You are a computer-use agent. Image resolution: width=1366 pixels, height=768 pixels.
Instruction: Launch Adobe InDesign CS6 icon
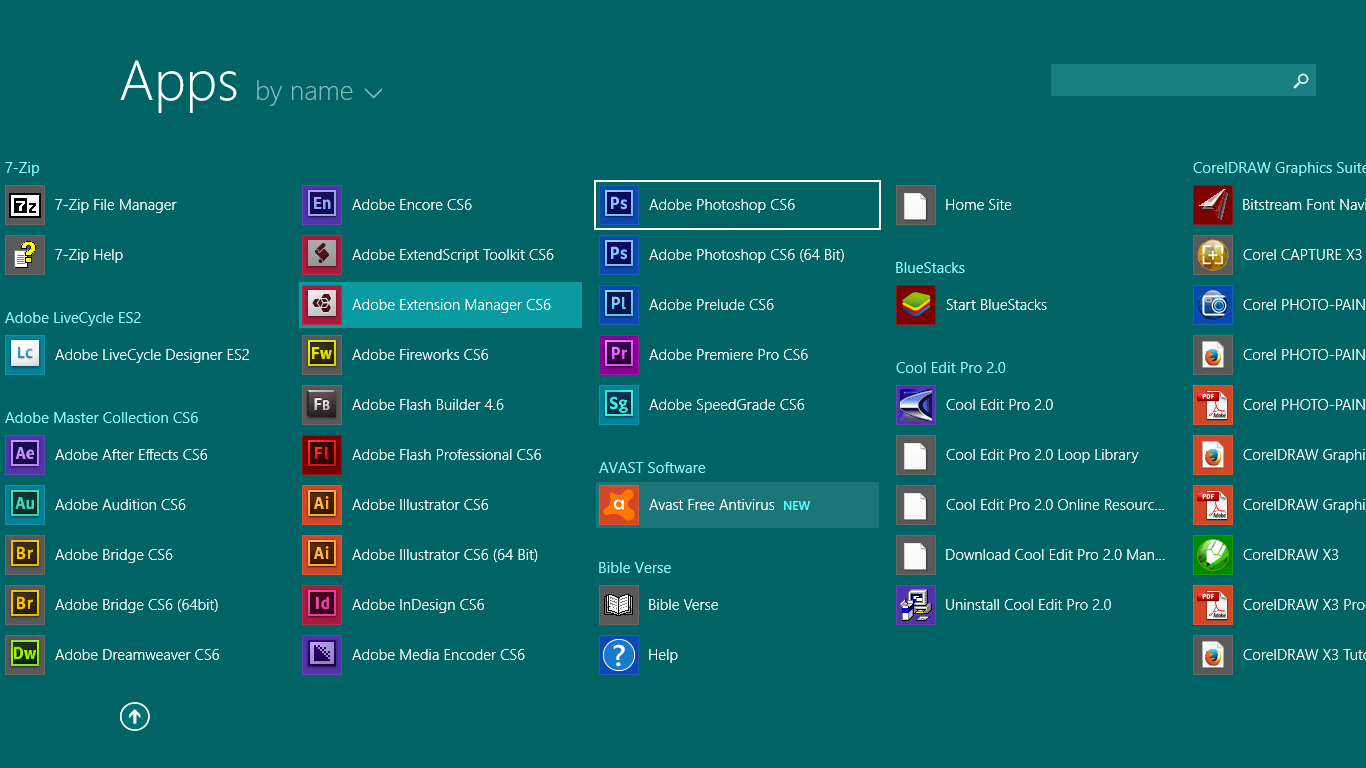click(x=322, y=605)
